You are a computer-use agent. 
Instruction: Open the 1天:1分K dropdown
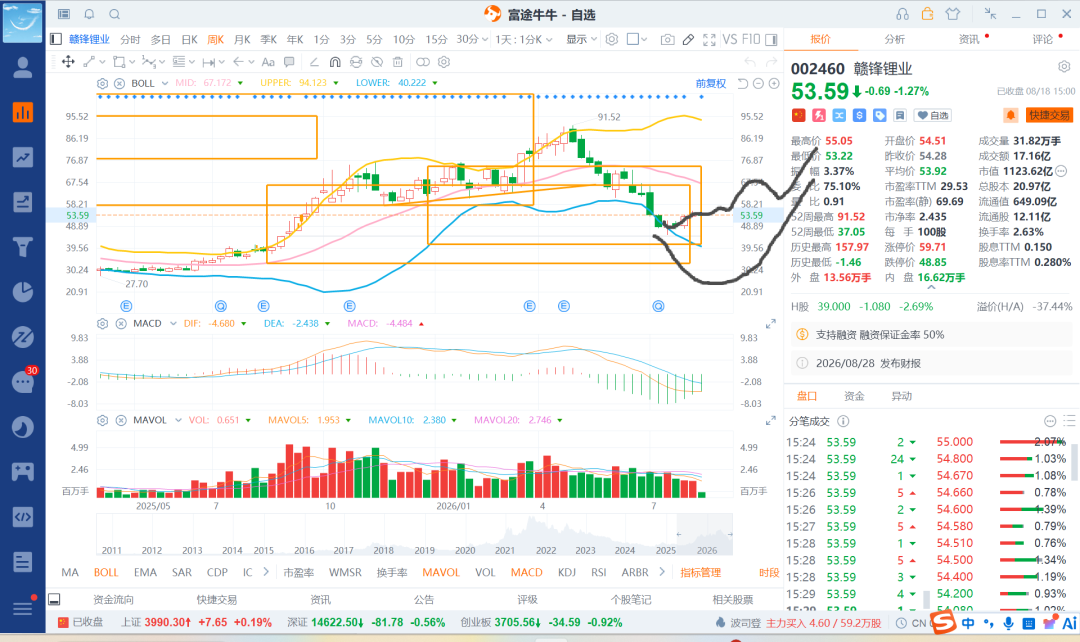pyautogui.click(x=523, y=39)
